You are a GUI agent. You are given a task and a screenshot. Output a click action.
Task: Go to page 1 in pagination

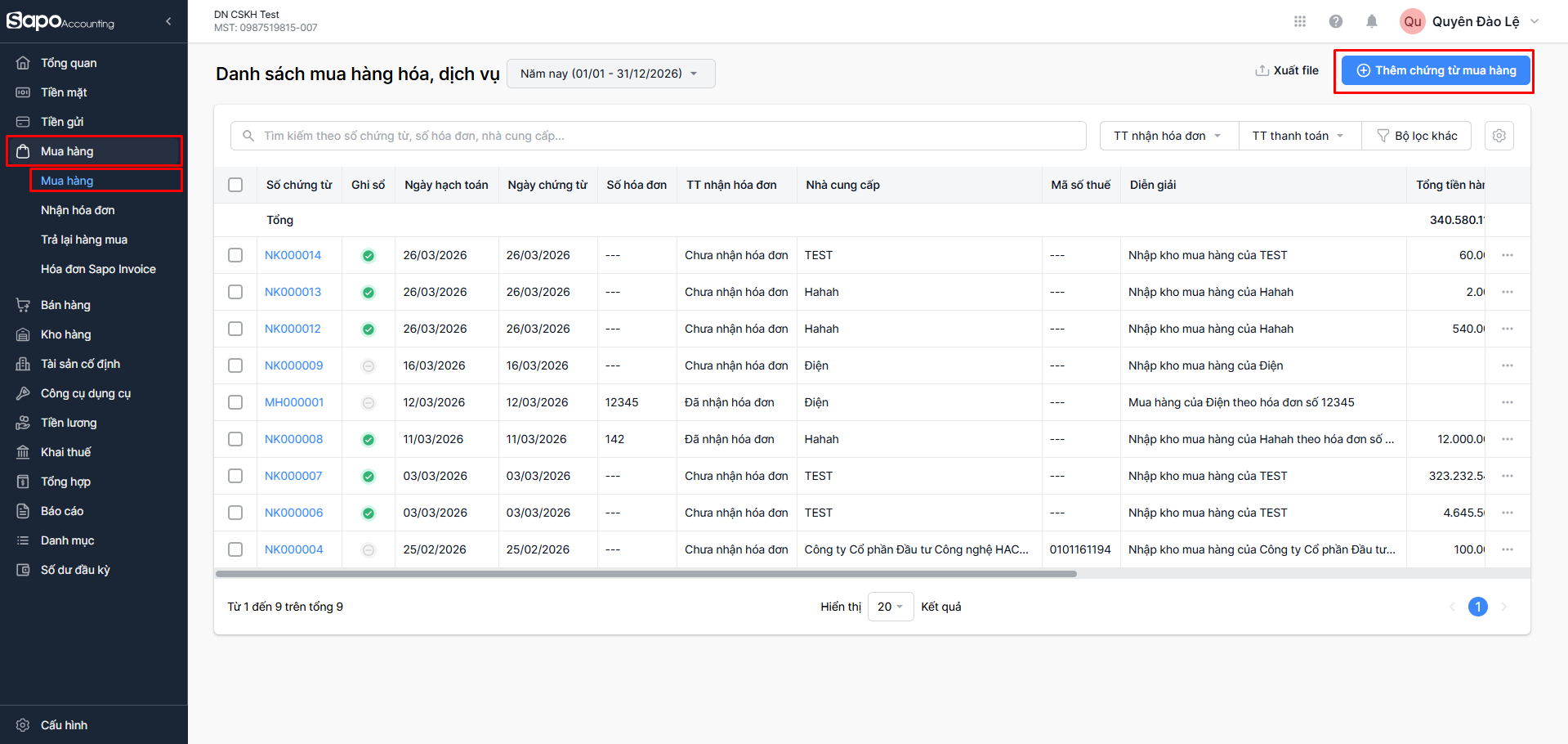tap(1478, 607)
